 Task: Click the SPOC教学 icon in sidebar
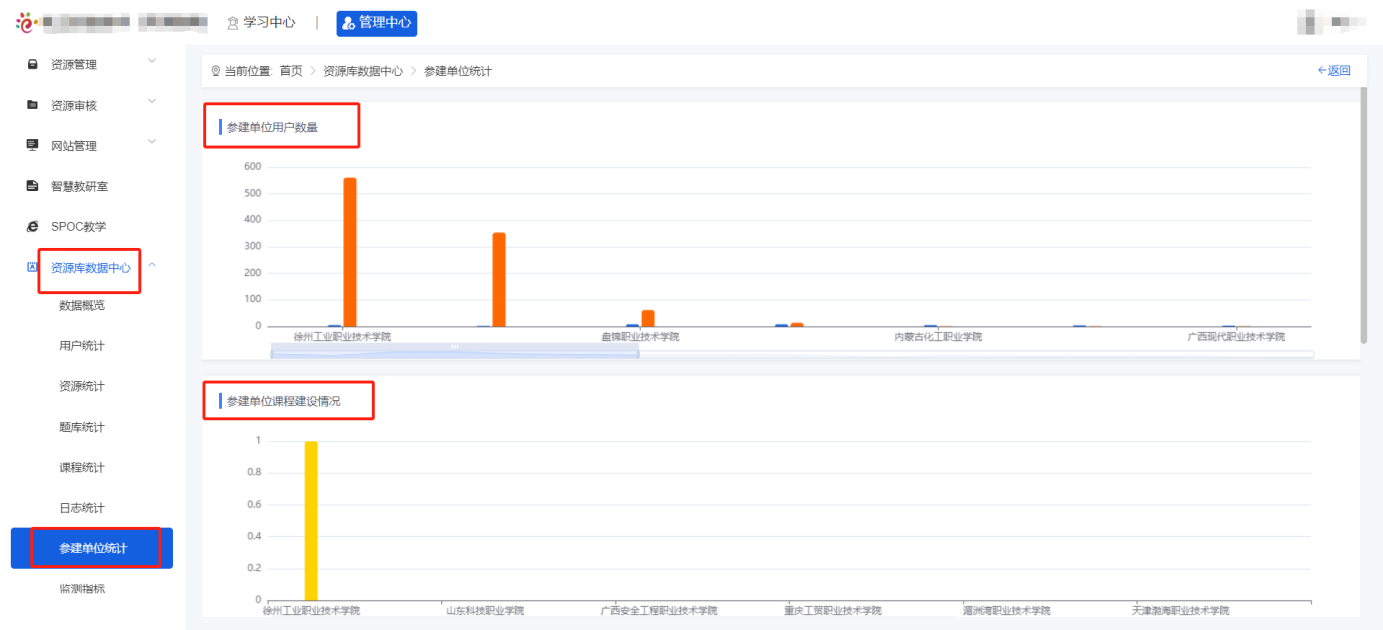point(33,227)
